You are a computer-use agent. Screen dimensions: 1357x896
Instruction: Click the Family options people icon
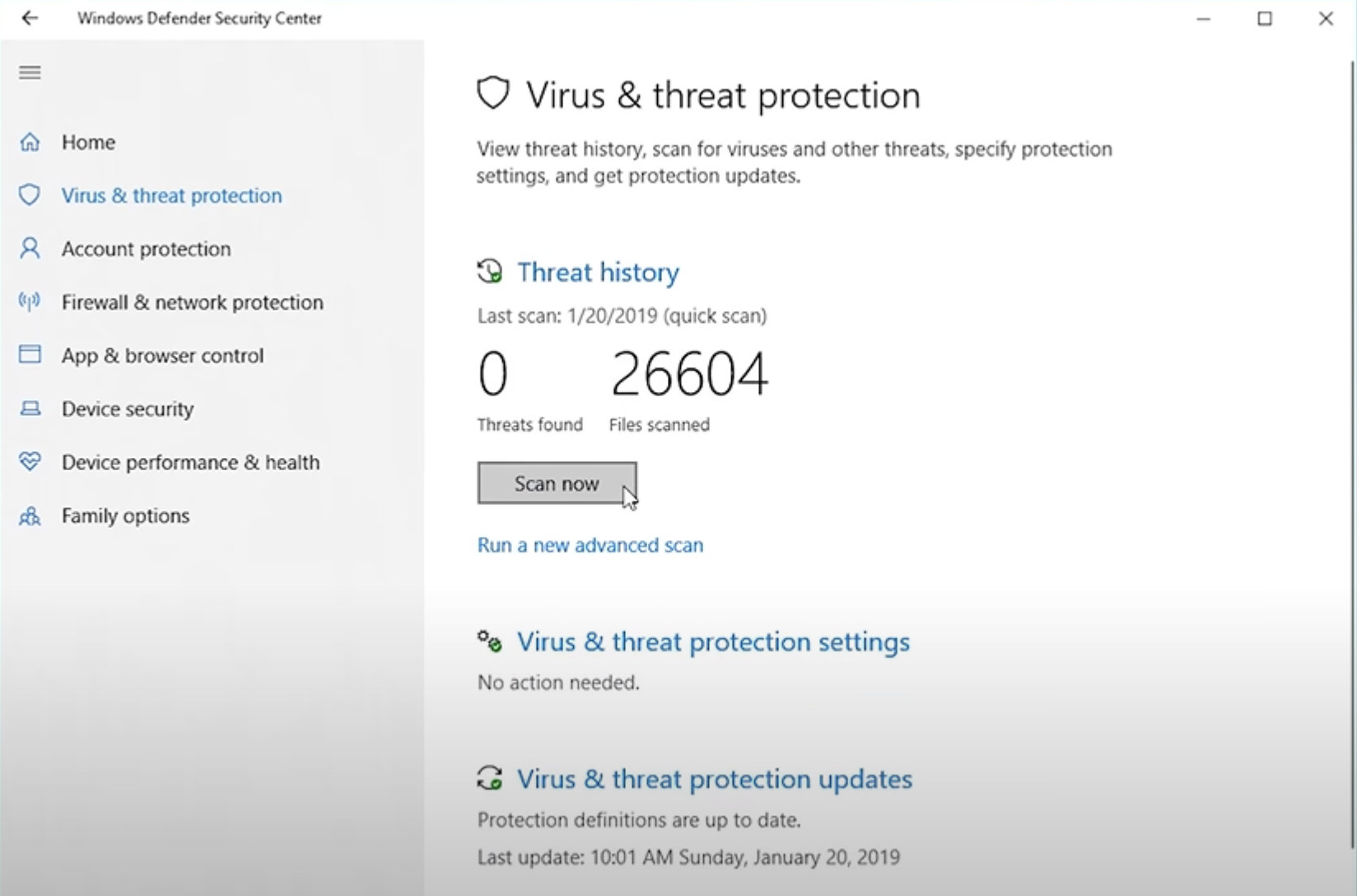30,516
